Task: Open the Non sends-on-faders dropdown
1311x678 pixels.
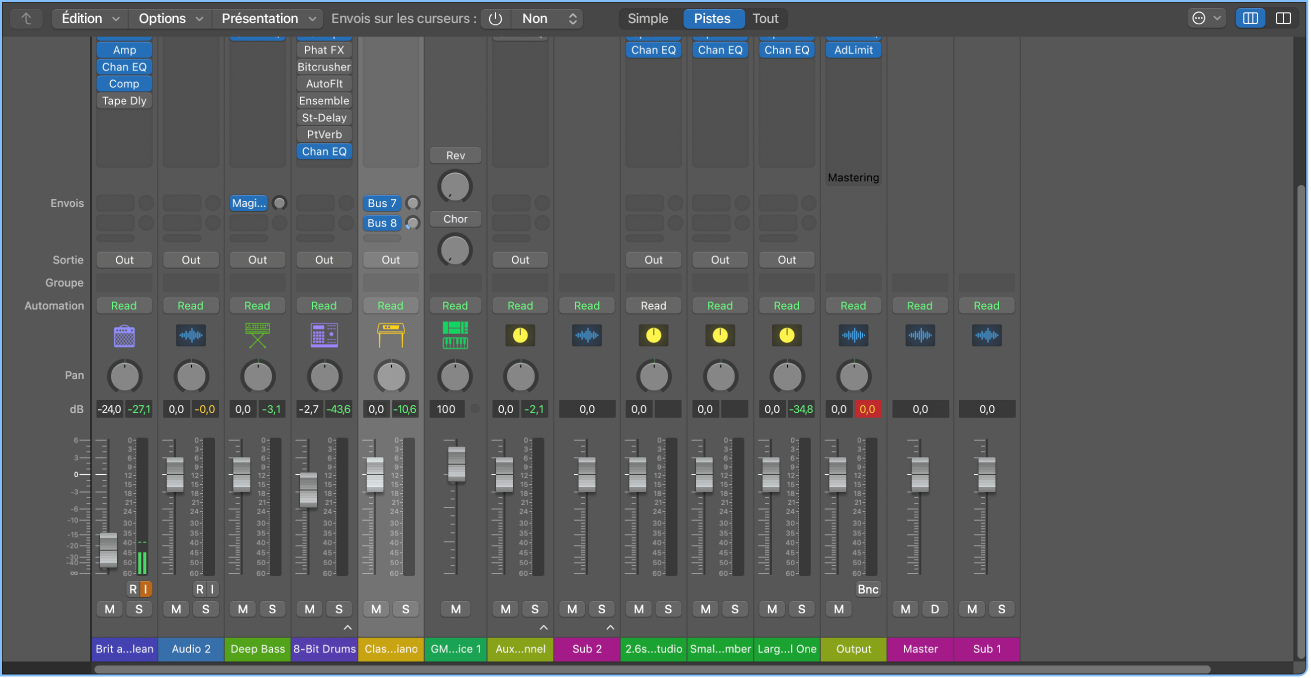Action: click(547, 18)
